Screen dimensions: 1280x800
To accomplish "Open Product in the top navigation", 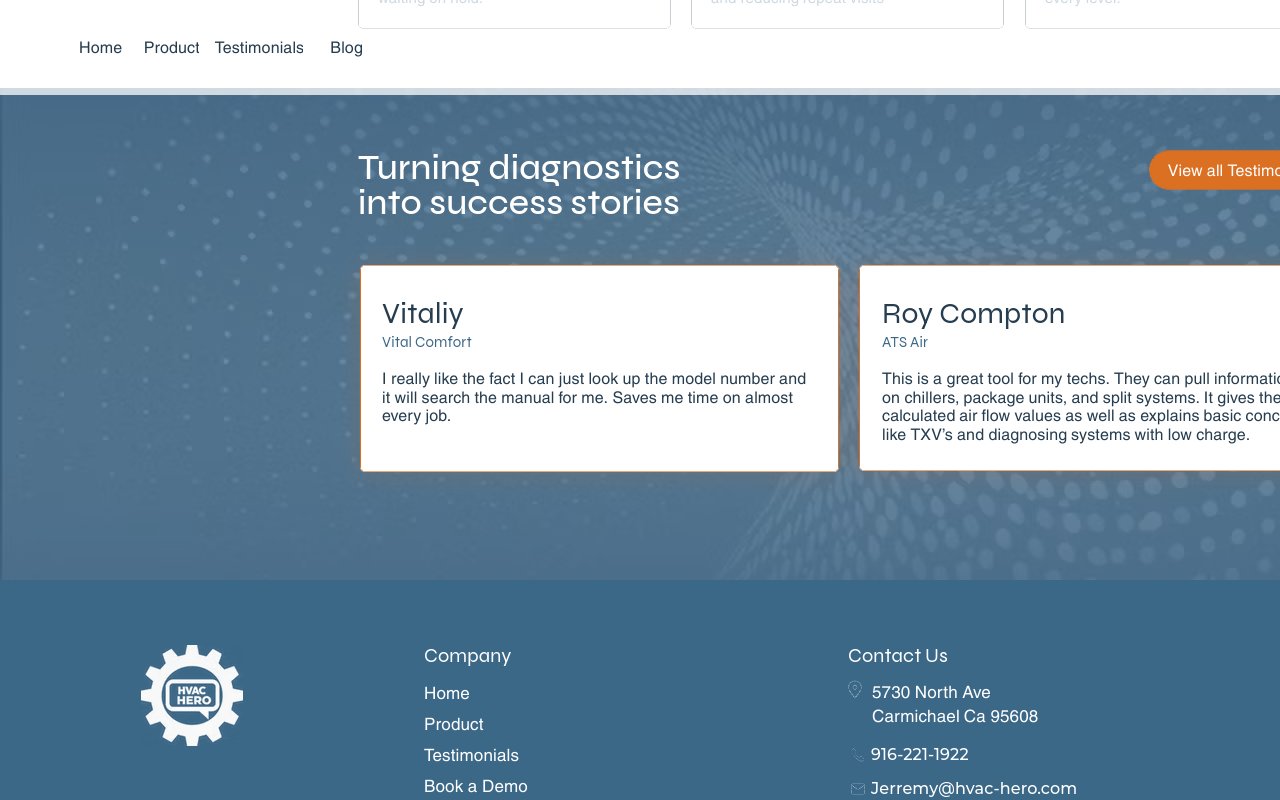I will [171, 48].
